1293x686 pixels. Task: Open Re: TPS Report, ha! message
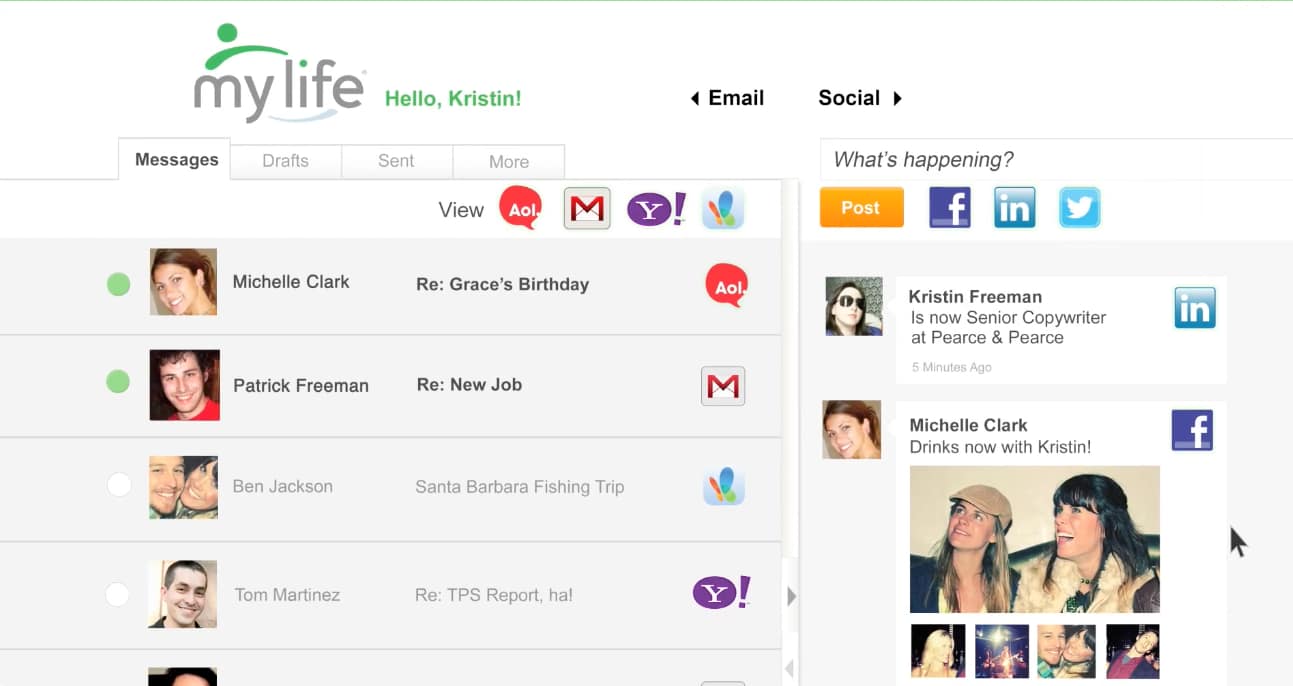(494, 595)
